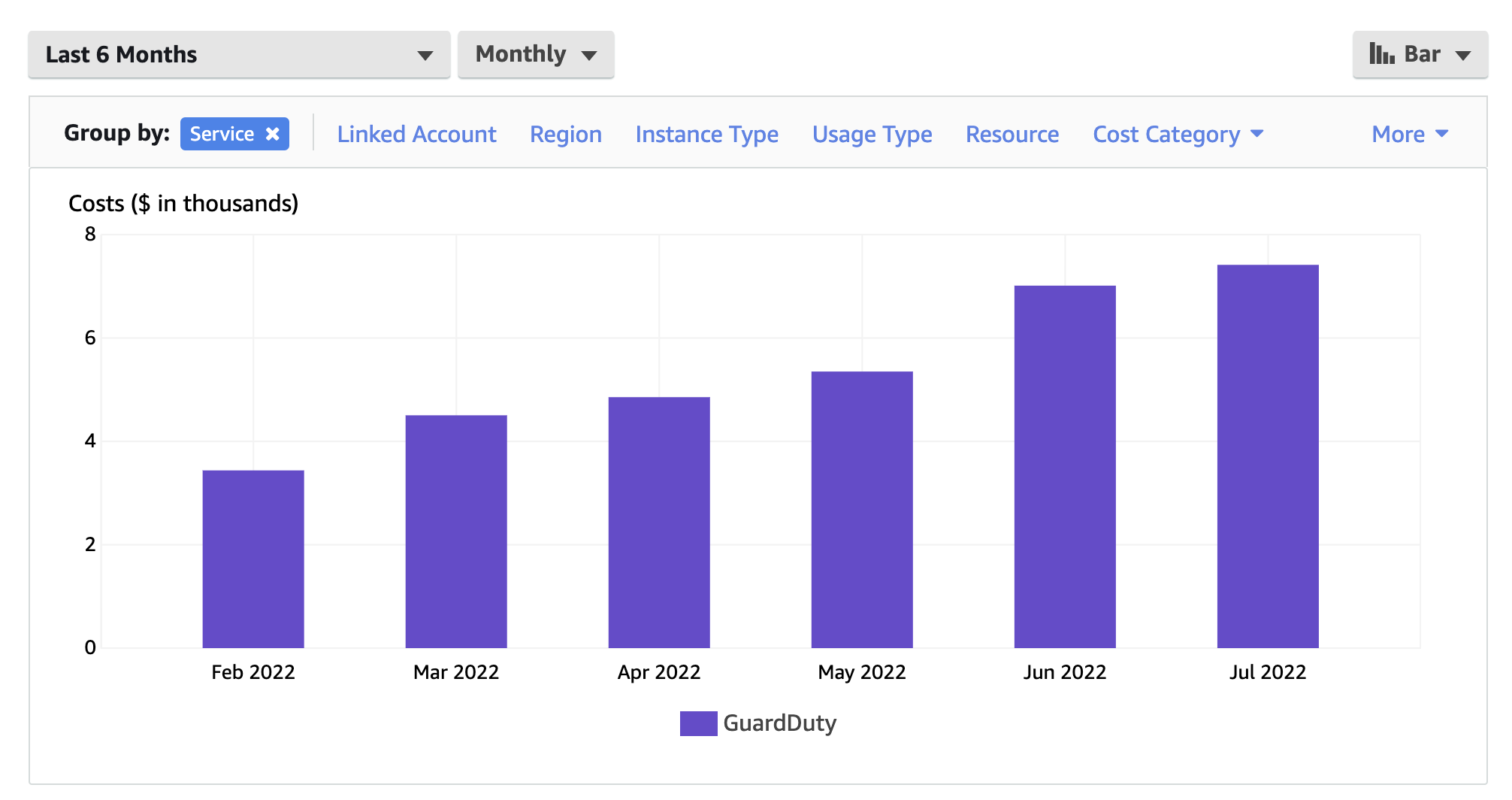Screen dimensions: 1512x800
Task: Click the Mar 2022 cost bar
Action: [x=456, y=530]
